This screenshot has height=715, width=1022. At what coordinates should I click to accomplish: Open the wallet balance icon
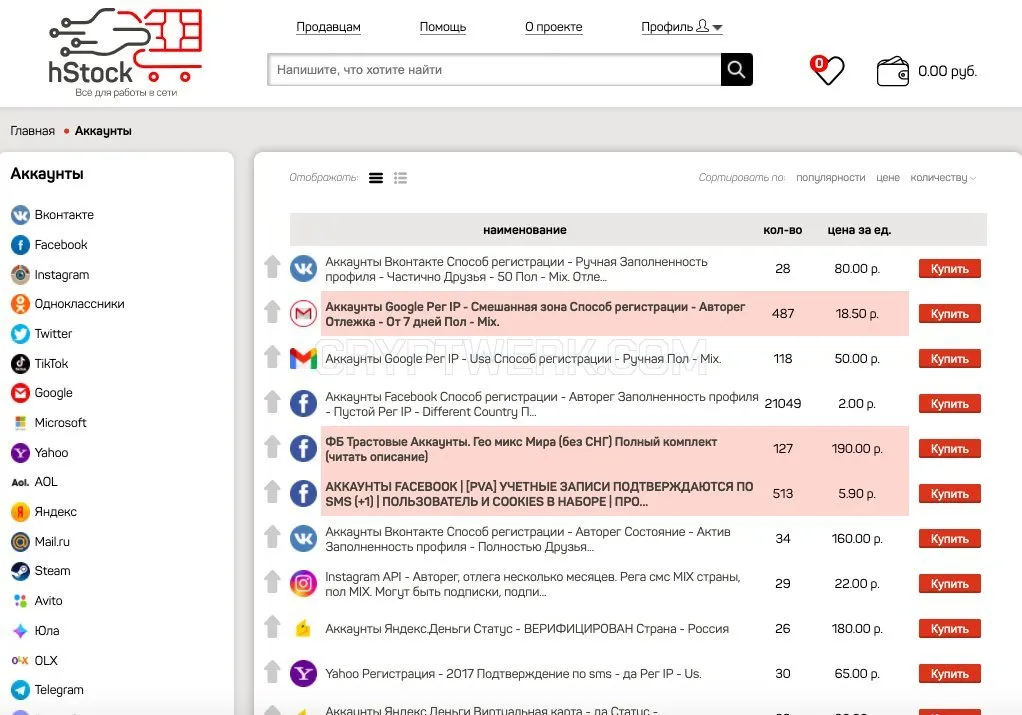click(x=892, y=71)
